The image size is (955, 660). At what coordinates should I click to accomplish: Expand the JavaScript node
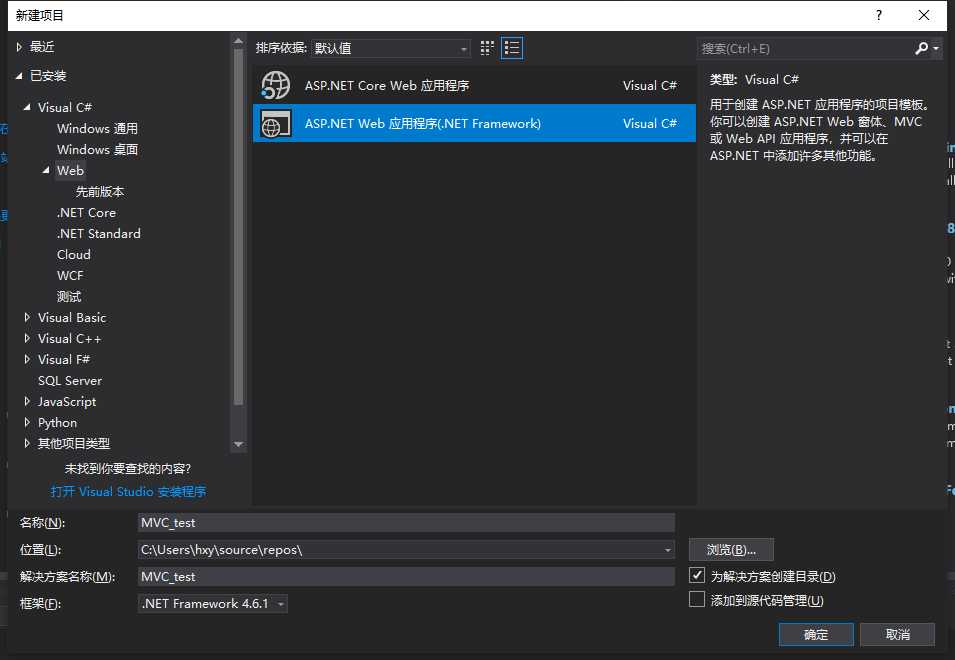click(27, 401)
